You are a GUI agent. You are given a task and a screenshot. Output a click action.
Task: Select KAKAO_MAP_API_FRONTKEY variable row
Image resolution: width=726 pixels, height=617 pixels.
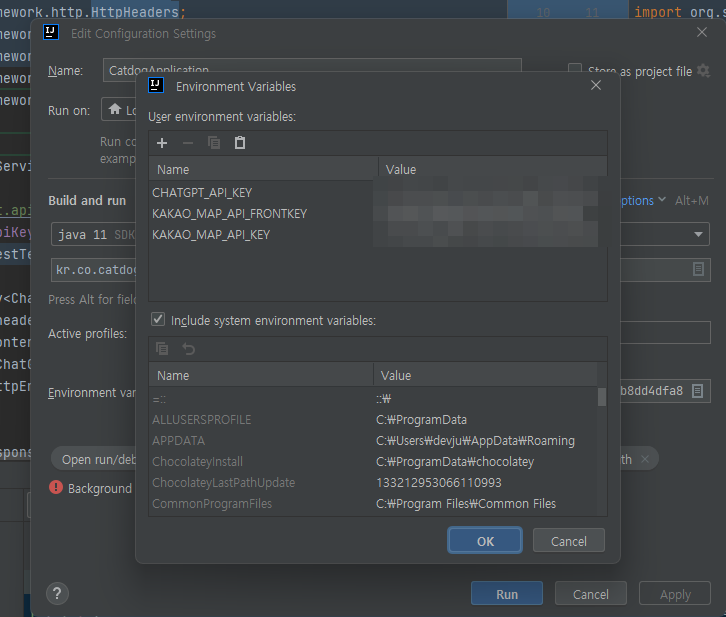tap(377, 213)
